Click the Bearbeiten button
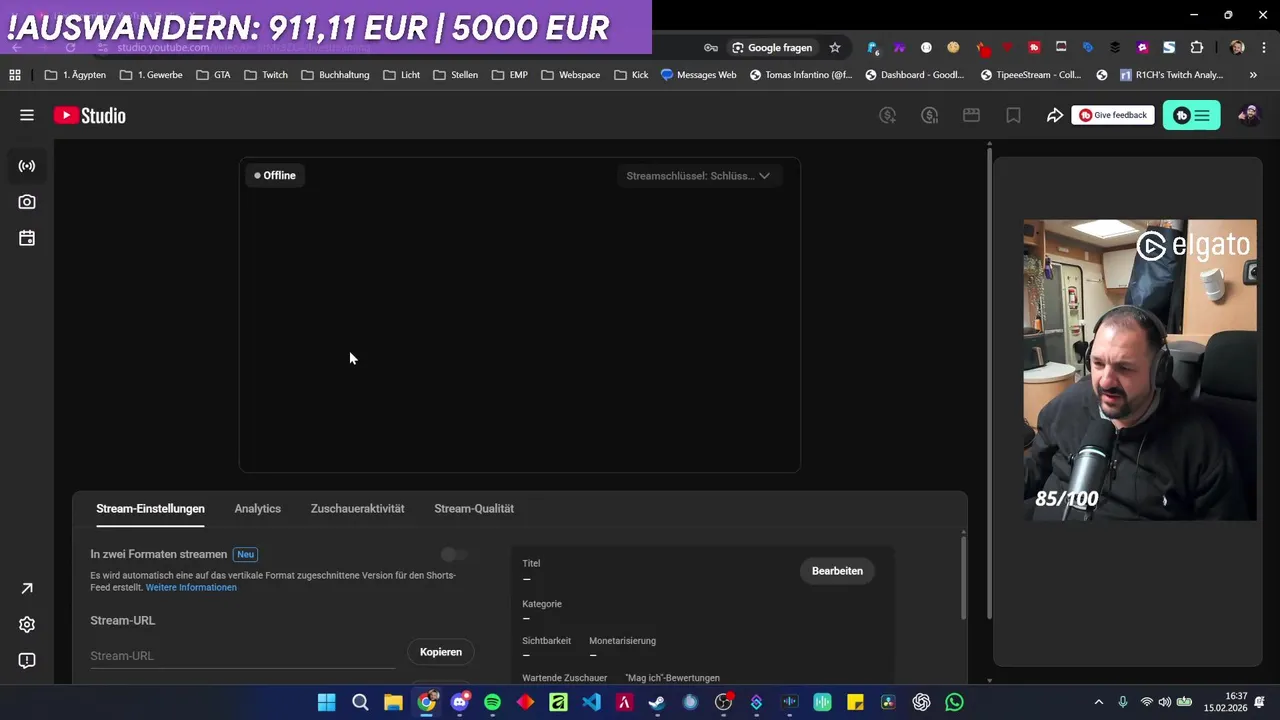 pos(837,571)
